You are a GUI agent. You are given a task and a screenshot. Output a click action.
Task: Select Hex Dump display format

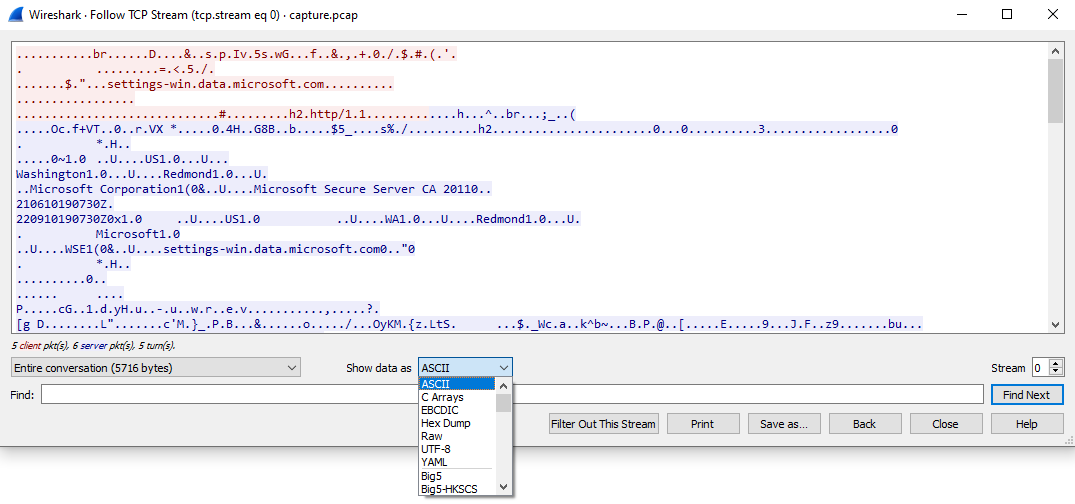[x=457, y=423]
